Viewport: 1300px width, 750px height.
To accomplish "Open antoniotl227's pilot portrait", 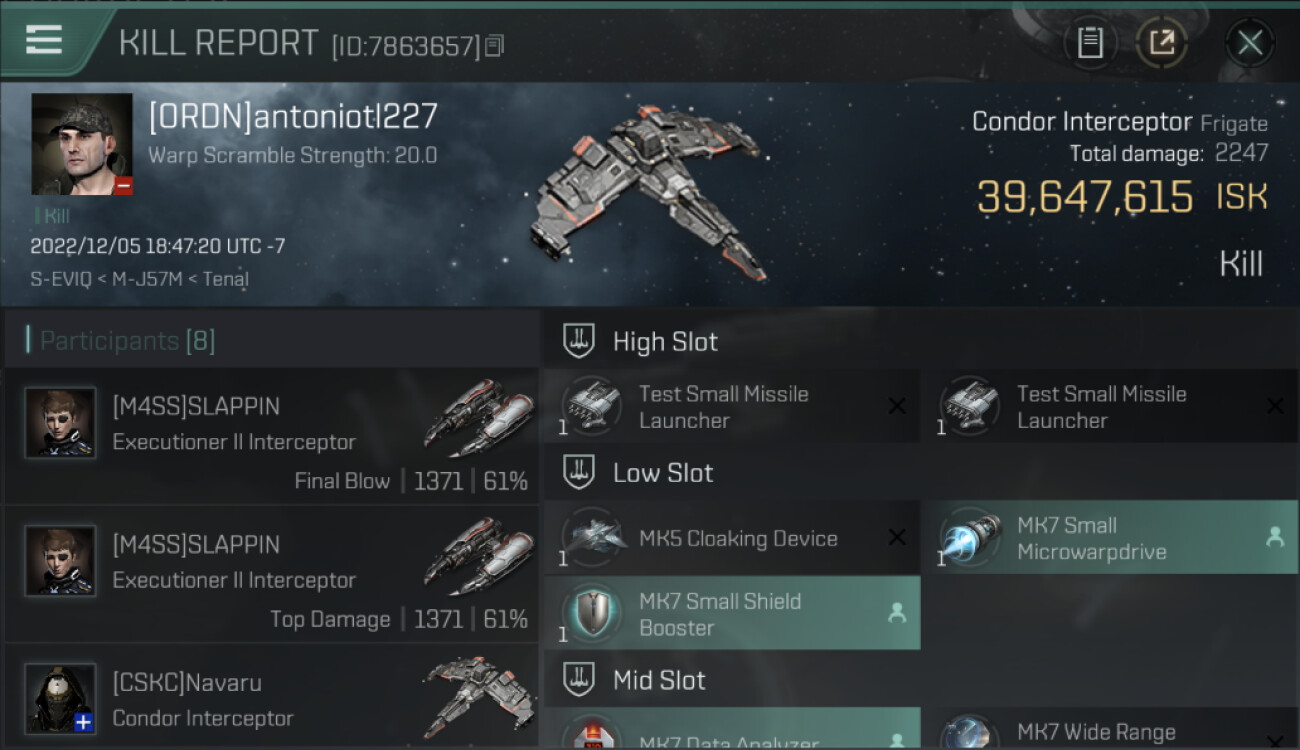I will tap(82, 144).
